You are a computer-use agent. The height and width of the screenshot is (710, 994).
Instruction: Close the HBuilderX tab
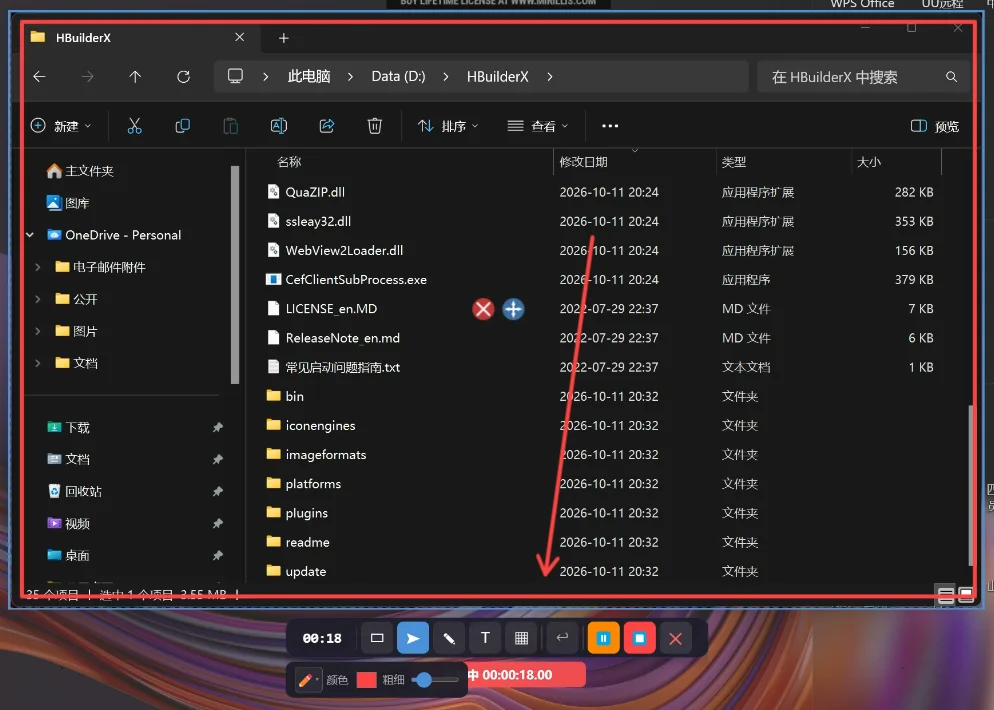[240, 37]
